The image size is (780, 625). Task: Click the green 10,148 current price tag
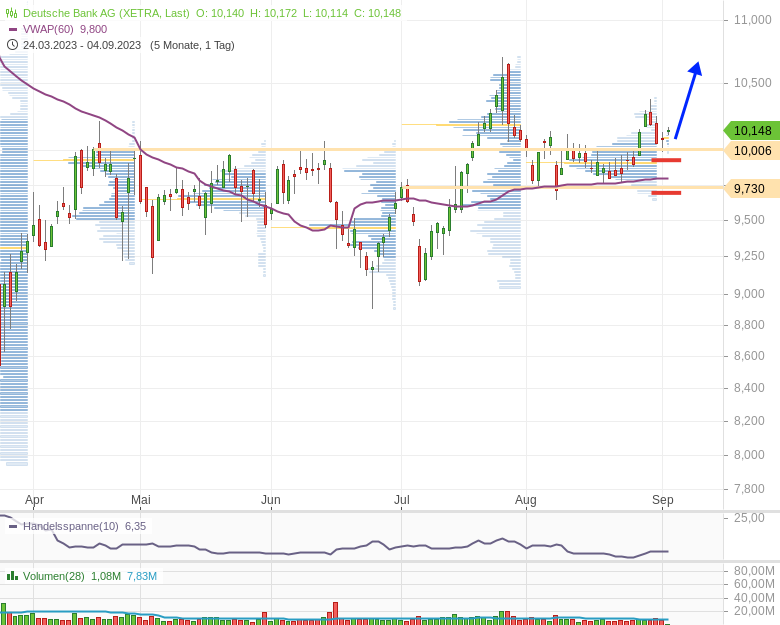point(752,131)
